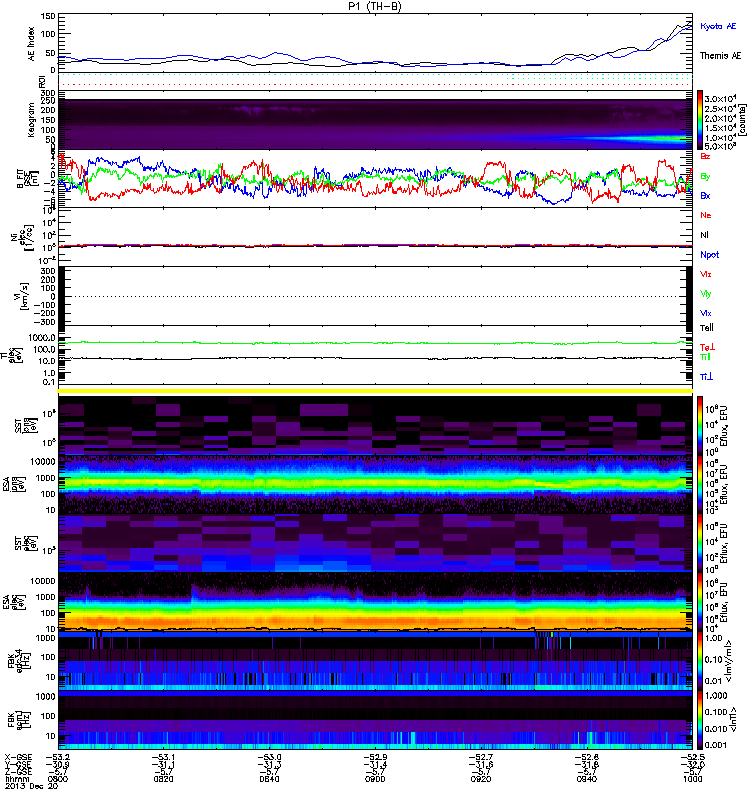Click the plot title P1 (TH-B)
The height and width of the screenshot is (800, 750).
[x=375, y=6]
